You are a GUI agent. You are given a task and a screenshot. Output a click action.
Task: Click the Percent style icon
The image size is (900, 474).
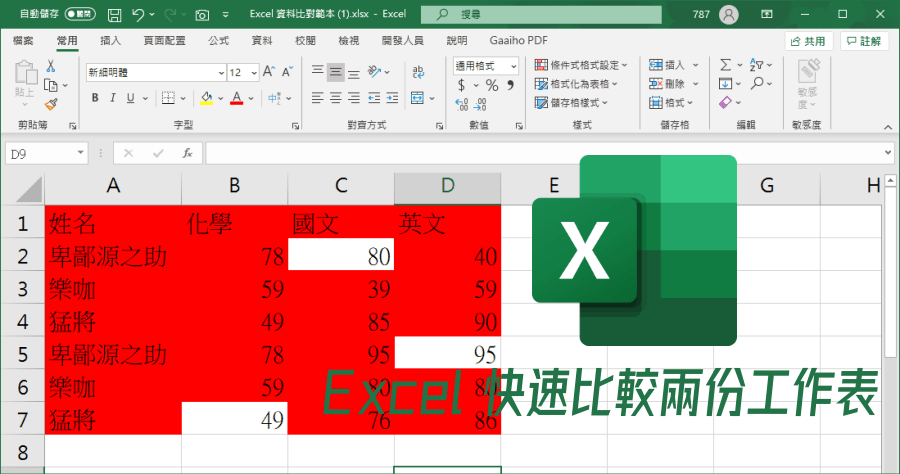[x=492, y=86]
